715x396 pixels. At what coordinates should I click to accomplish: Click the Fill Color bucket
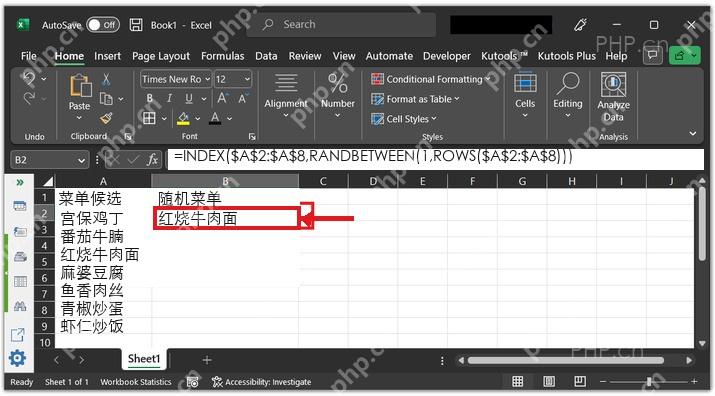point(183,119)
